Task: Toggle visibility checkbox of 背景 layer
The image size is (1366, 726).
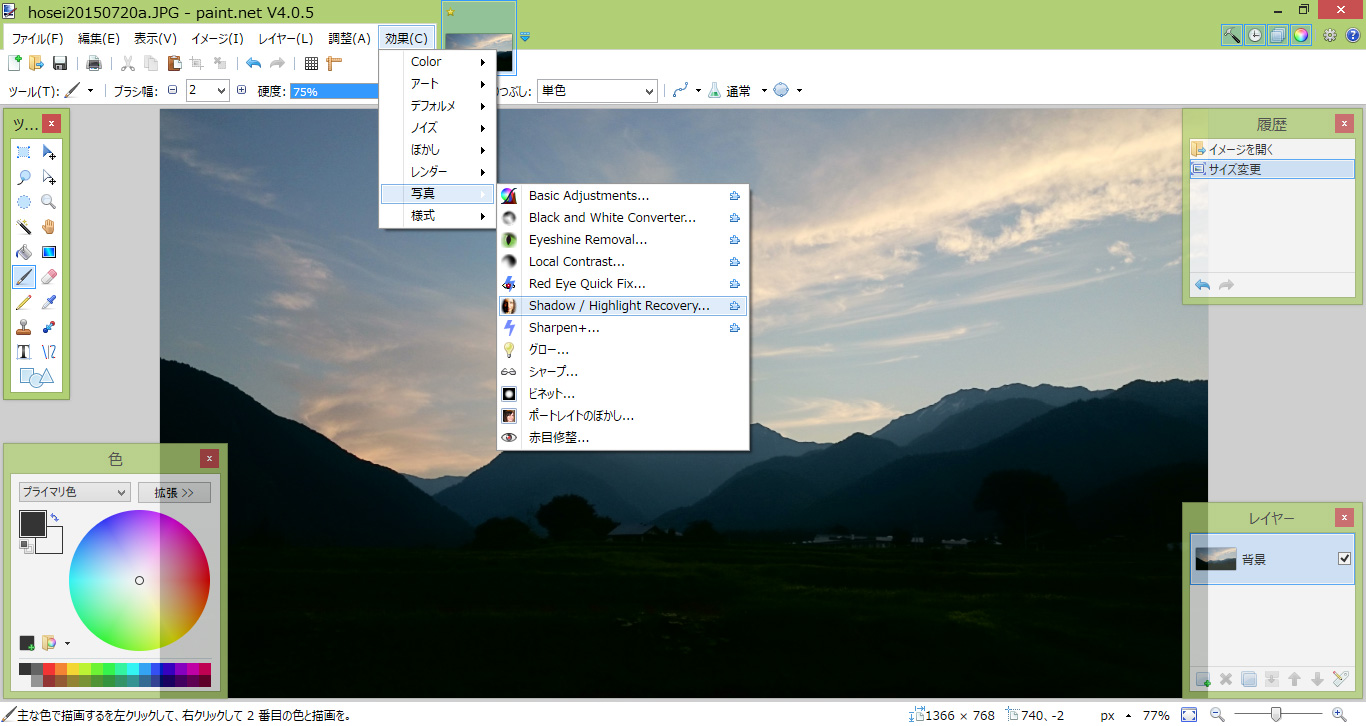Action: pyautogui.click(x=1344, y=559)
